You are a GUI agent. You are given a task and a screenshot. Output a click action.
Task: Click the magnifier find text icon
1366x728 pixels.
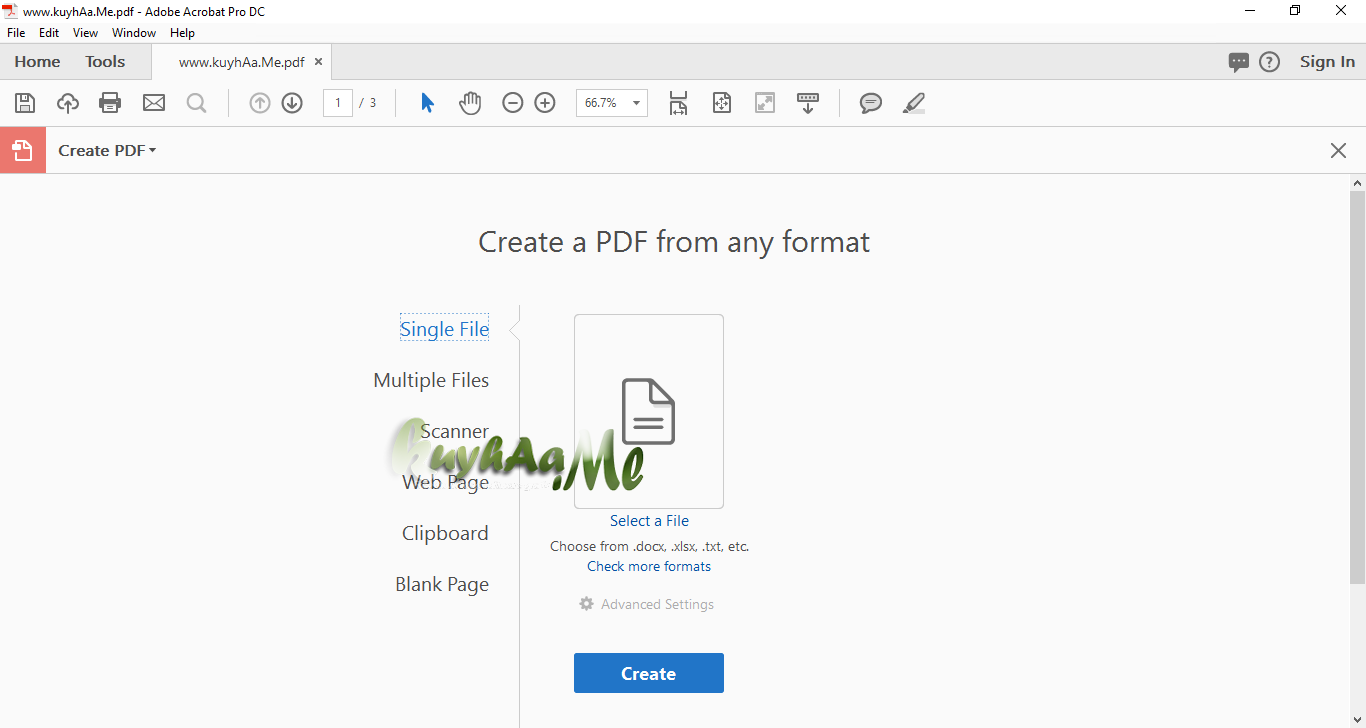tap(196, 103)
